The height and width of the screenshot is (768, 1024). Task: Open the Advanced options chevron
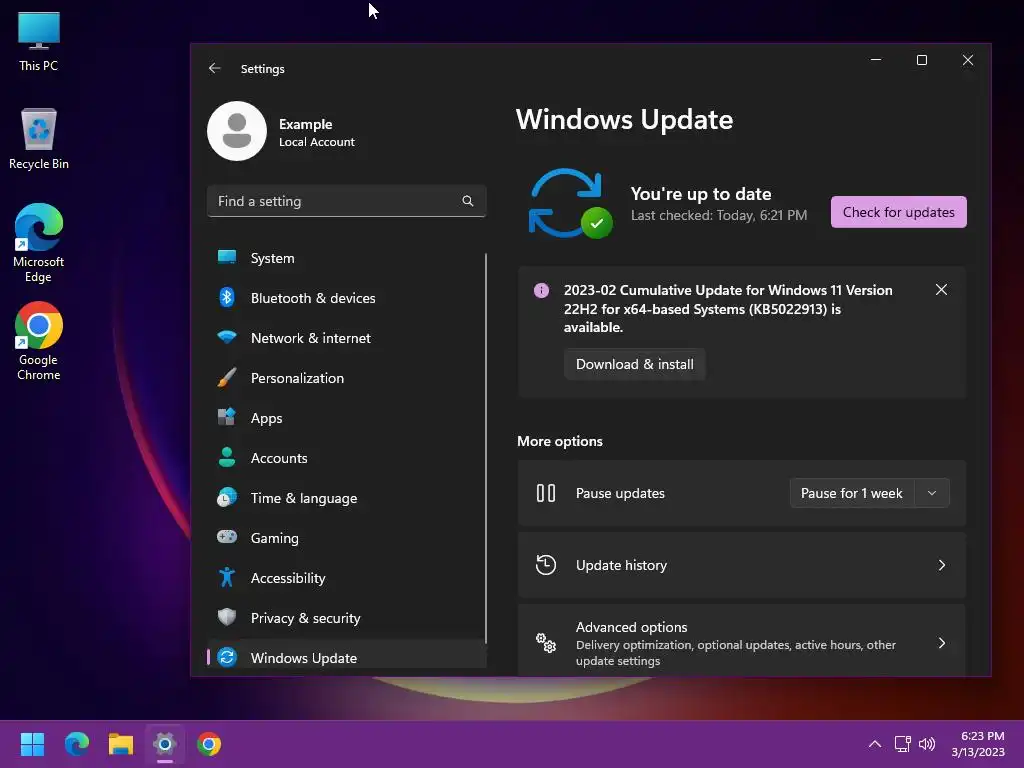coord(942,643)
